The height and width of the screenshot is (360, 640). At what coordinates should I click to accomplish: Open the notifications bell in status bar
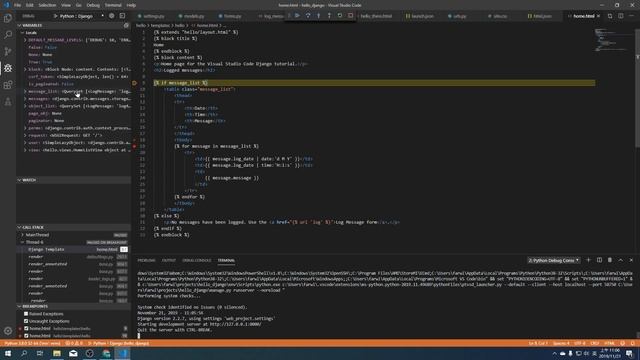click(x=633, y=343)
